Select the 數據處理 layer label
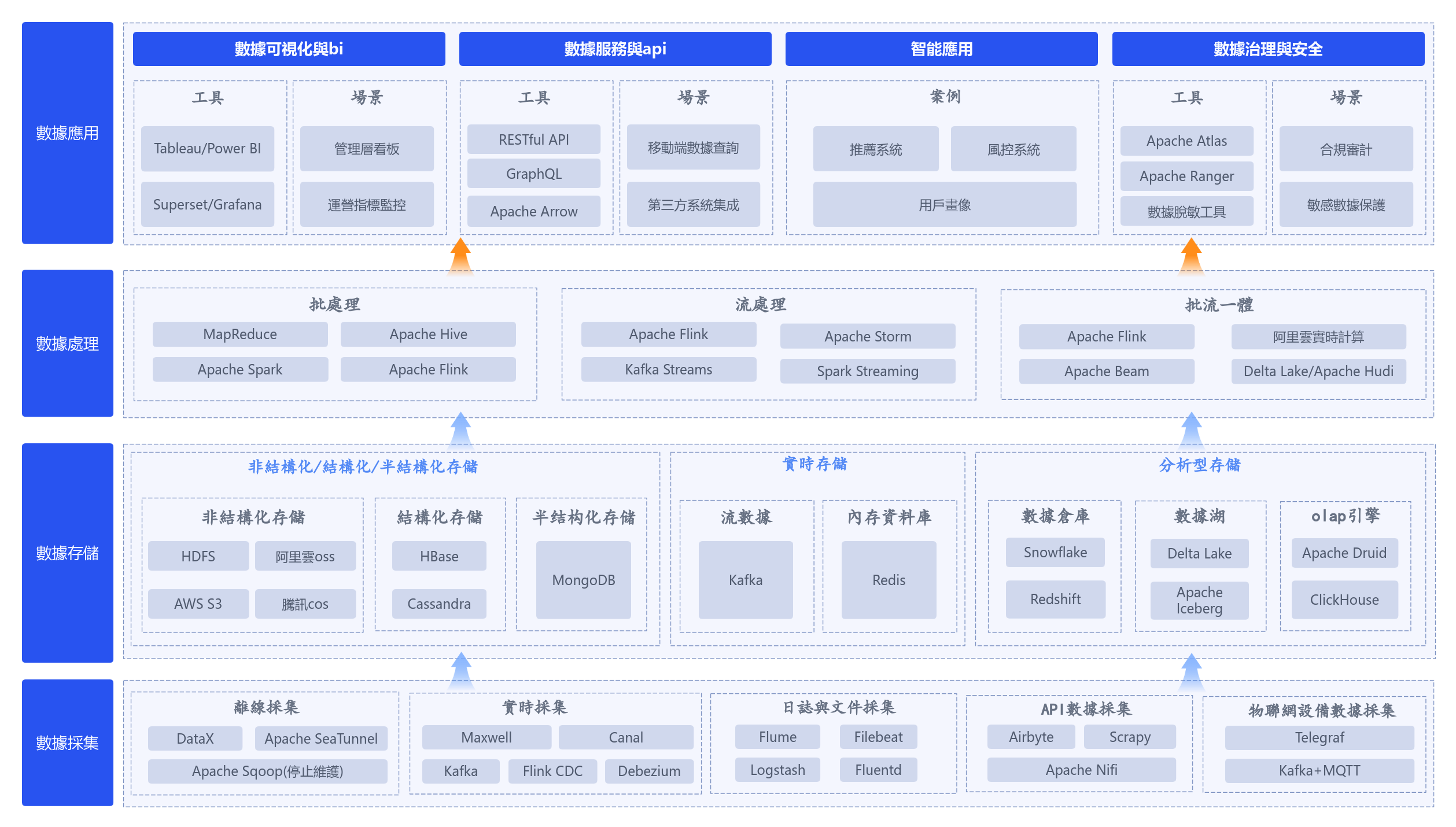The width and height of the screenshot is (1456, 827). click(67, 343)
